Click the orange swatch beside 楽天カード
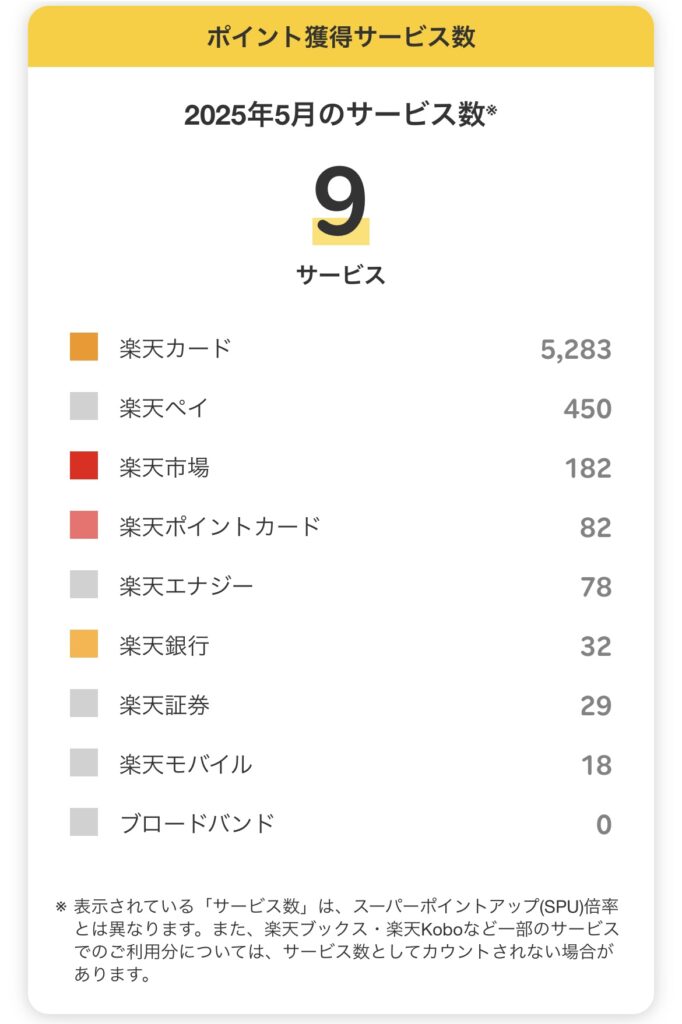Screen dimensions: 682x1024 pos(84,347)
